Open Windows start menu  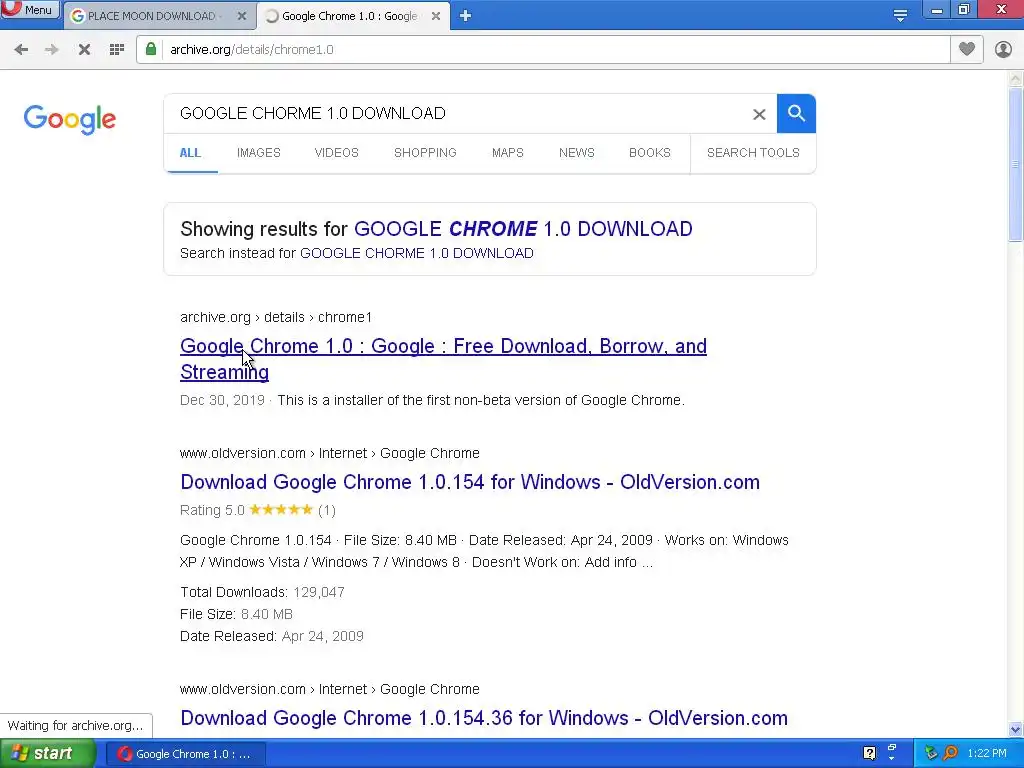tap(47, 754)
